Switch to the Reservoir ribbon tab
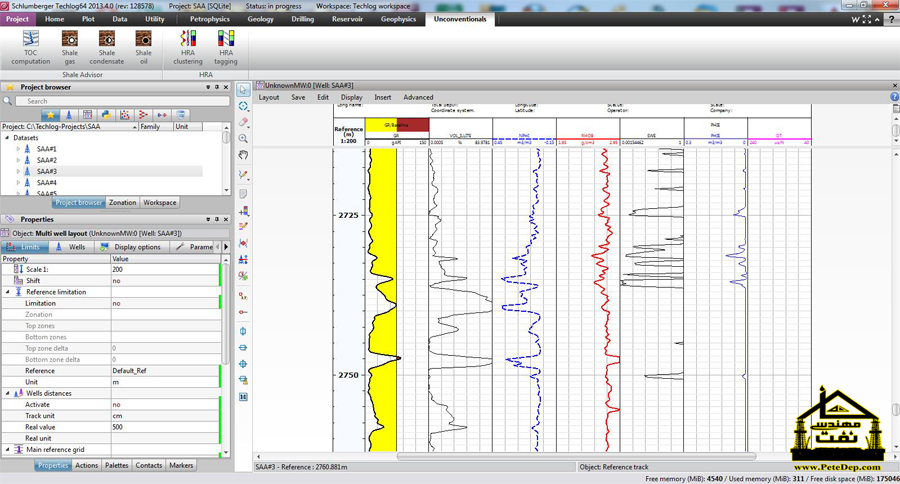This screenshot has width=900, height=484. [x=347, y=19]
